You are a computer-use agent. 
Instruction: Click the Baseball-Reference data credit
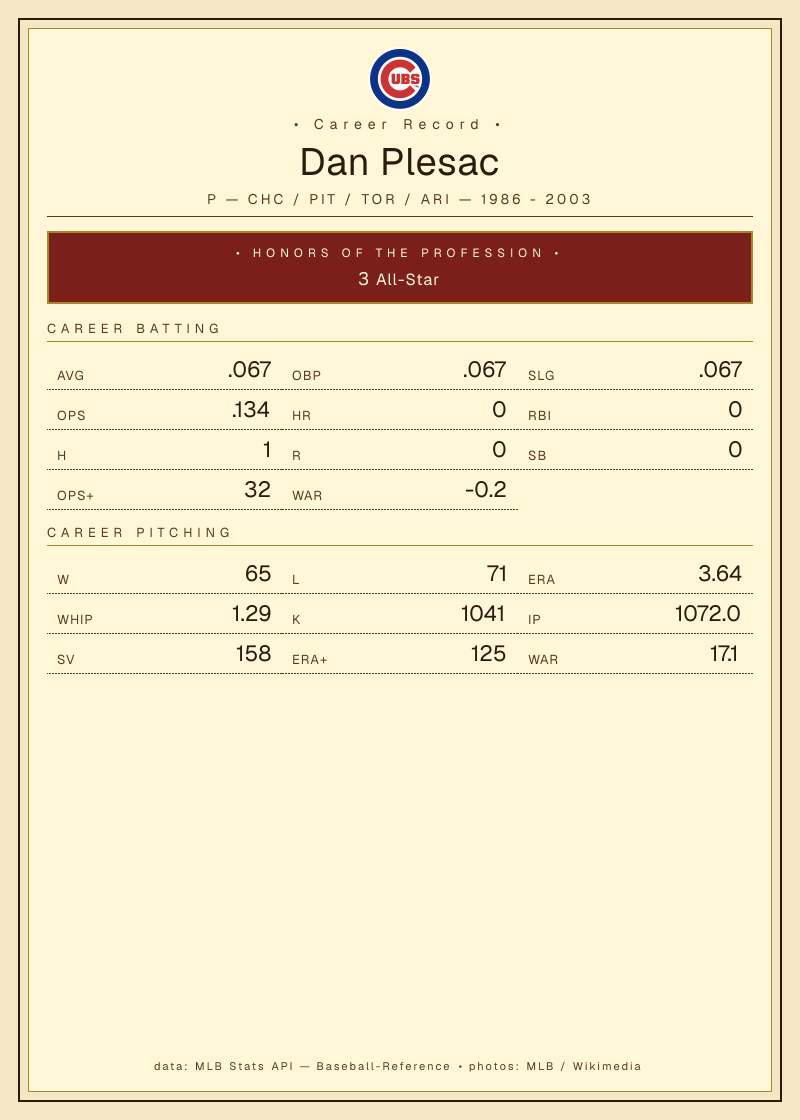tap(384, 1066)
